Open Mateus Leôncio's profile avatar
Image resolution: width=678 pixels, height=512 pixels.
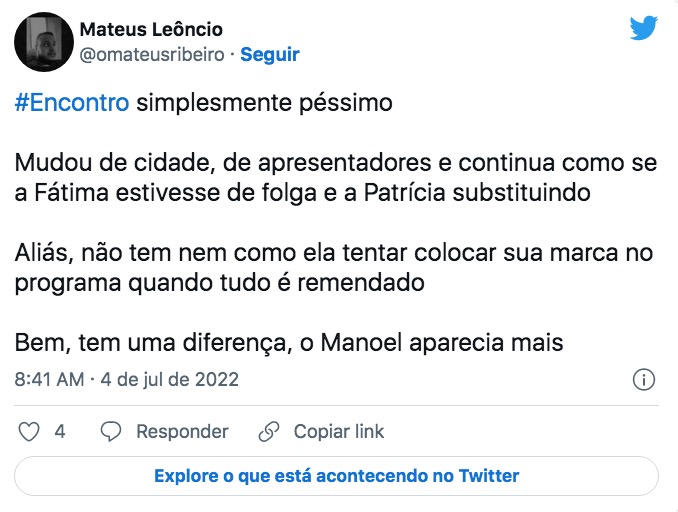pos(41,41)
